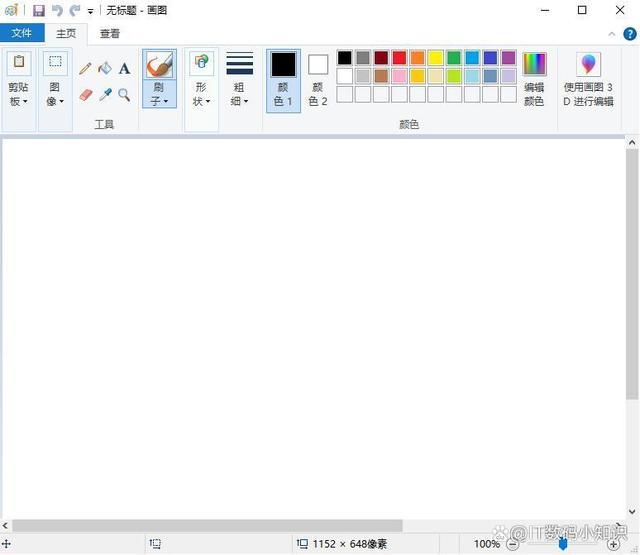Screen dimensions: 640x555
Task: Pick the turquoise blue color swatch
Action: coord(472,58)
